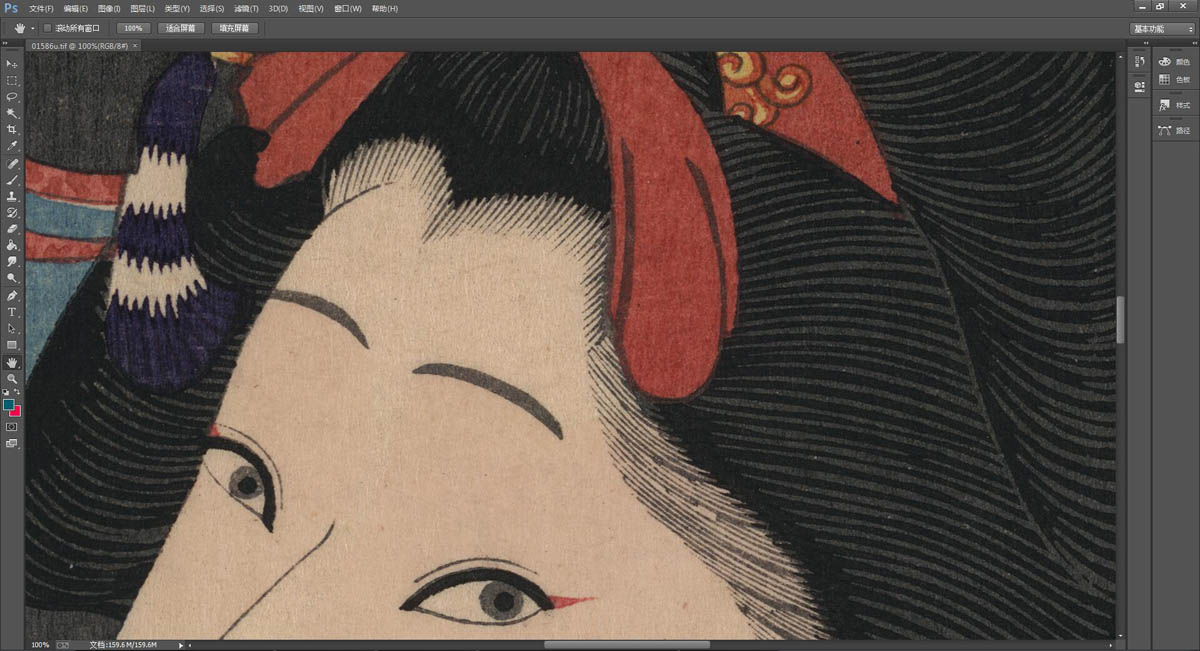The image size is (1200, 651).
Task: Open the 帮助(H) menu
Action: pyautogui.click(x=384, y=8)
